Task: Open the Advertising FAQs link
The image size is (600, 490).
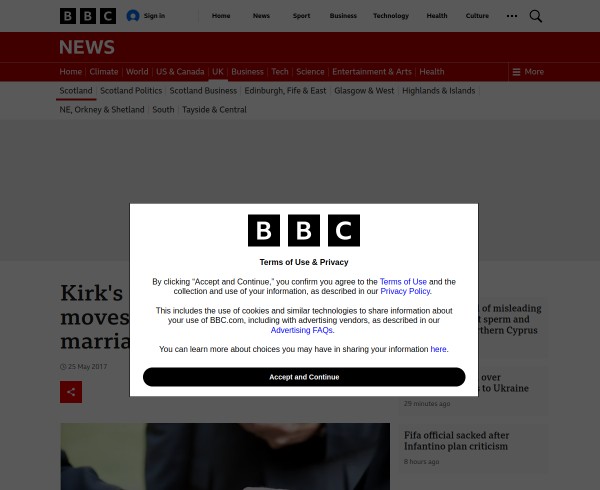Action: coord(302,330)
